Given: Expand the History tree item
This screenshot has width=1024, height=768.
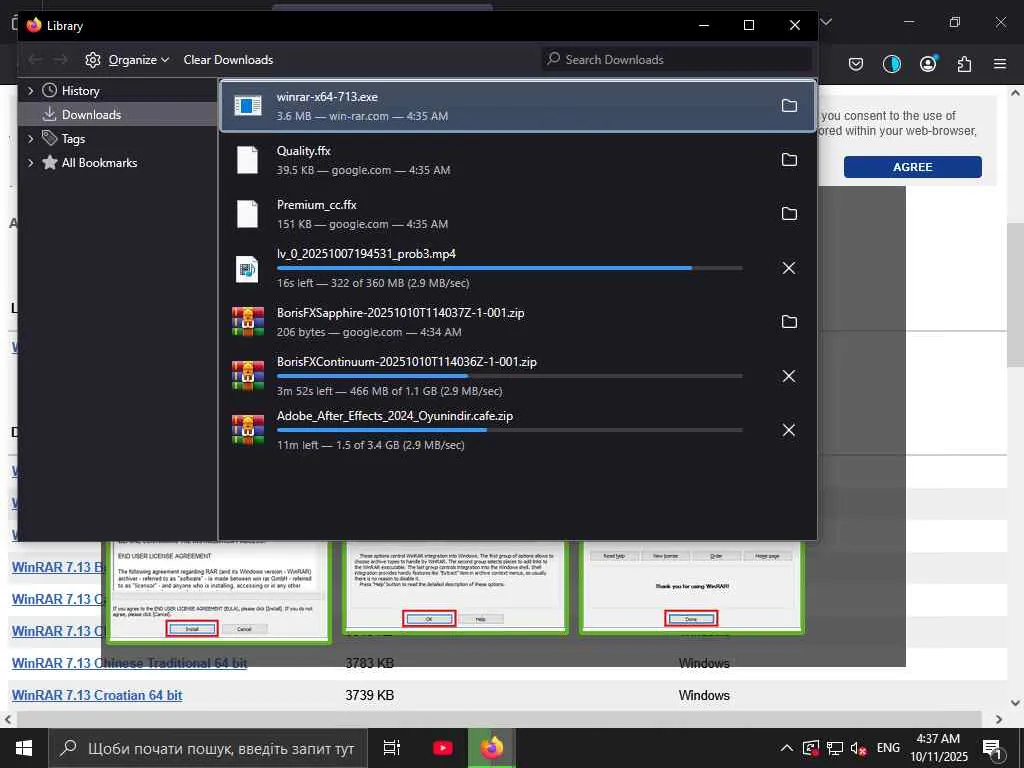Looking at the screenshot, I should coord(30,91).
